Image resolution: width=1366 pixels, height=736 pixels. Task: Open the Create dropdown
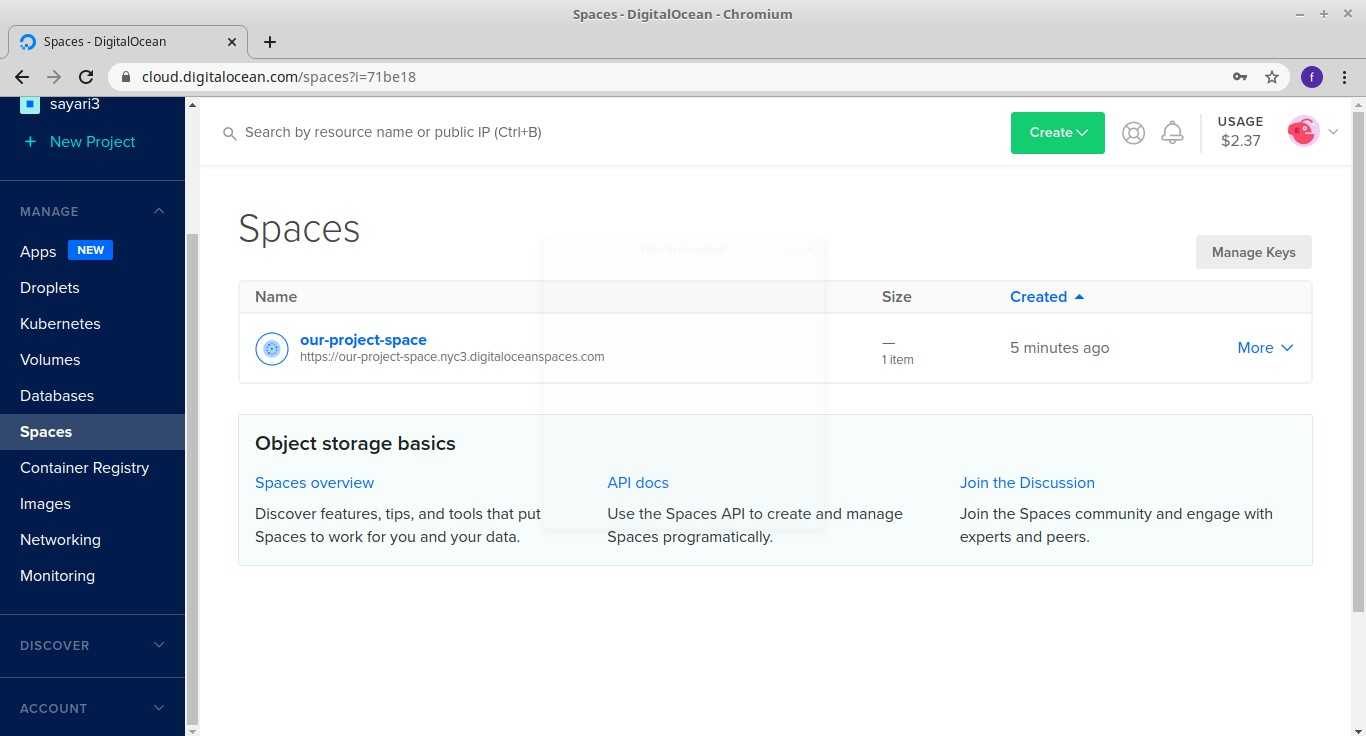click(1057, 133)
